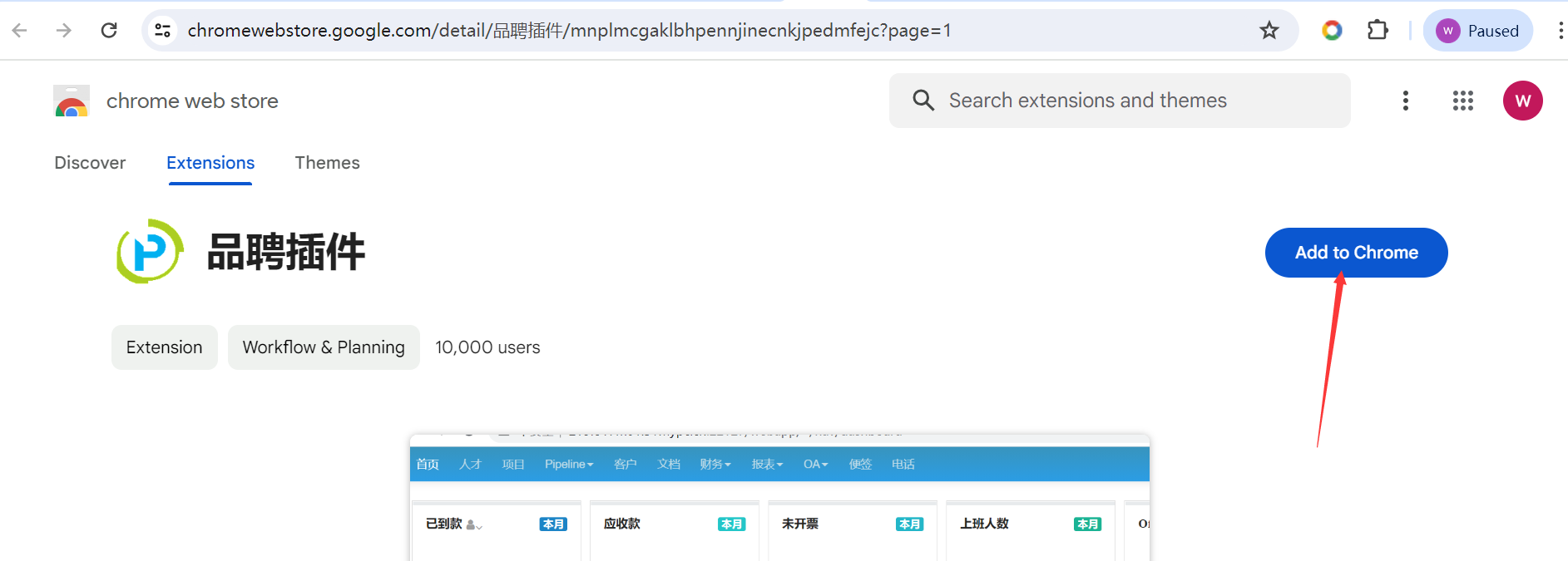This screenshot has height=561, width=1568.
Task: Click 便签 in the preview screenshot
Action: pyautogui.click(x=860, y=465)
